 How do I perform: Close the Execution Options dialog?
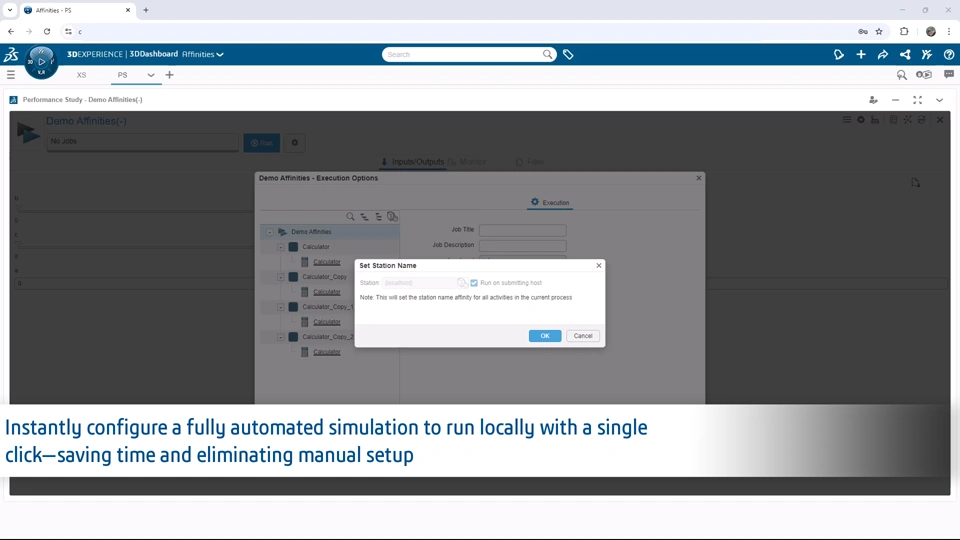click(x=699, y=178)
